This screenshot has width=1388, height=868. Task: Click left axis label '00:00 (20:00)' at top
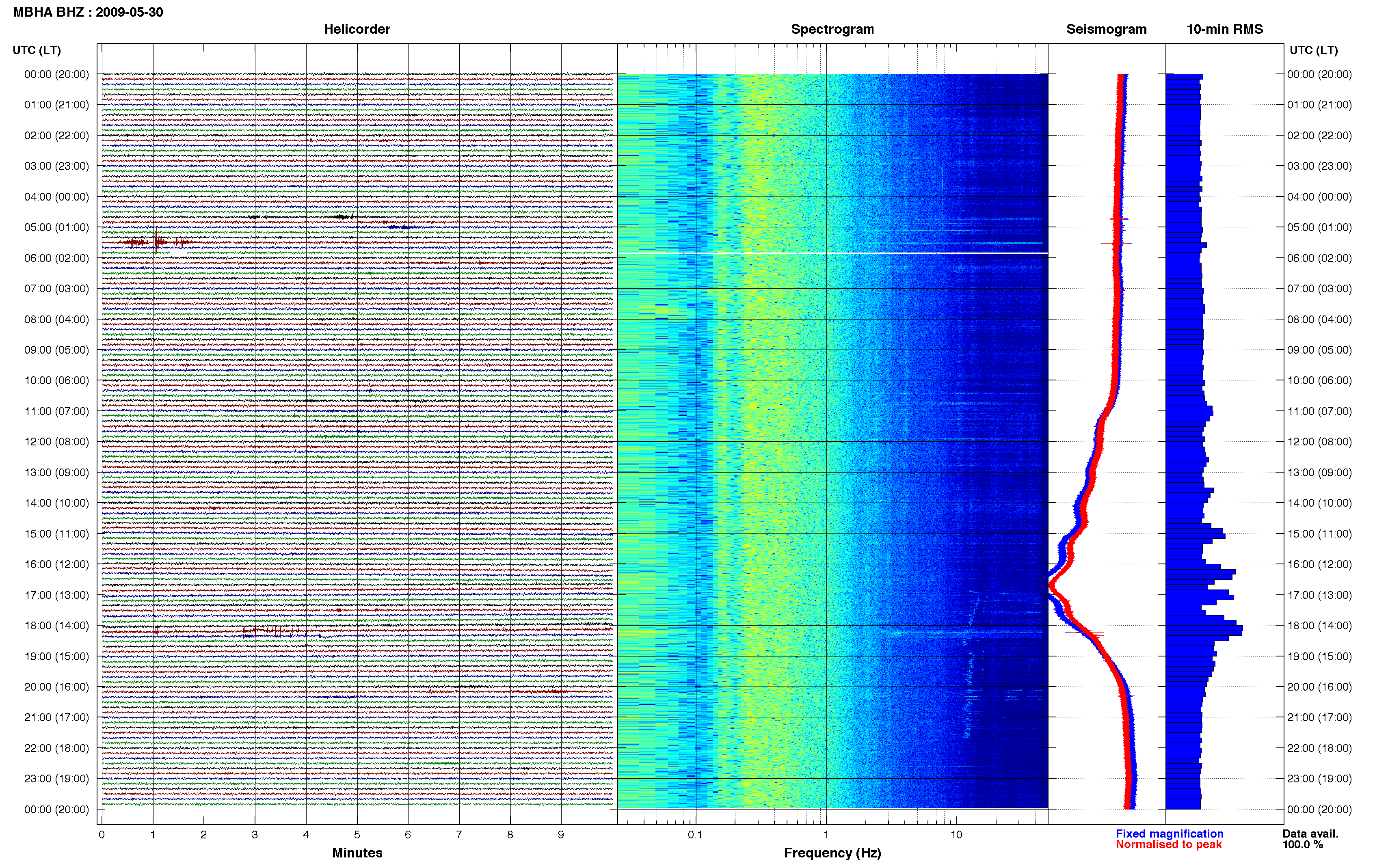pos(56,74)
